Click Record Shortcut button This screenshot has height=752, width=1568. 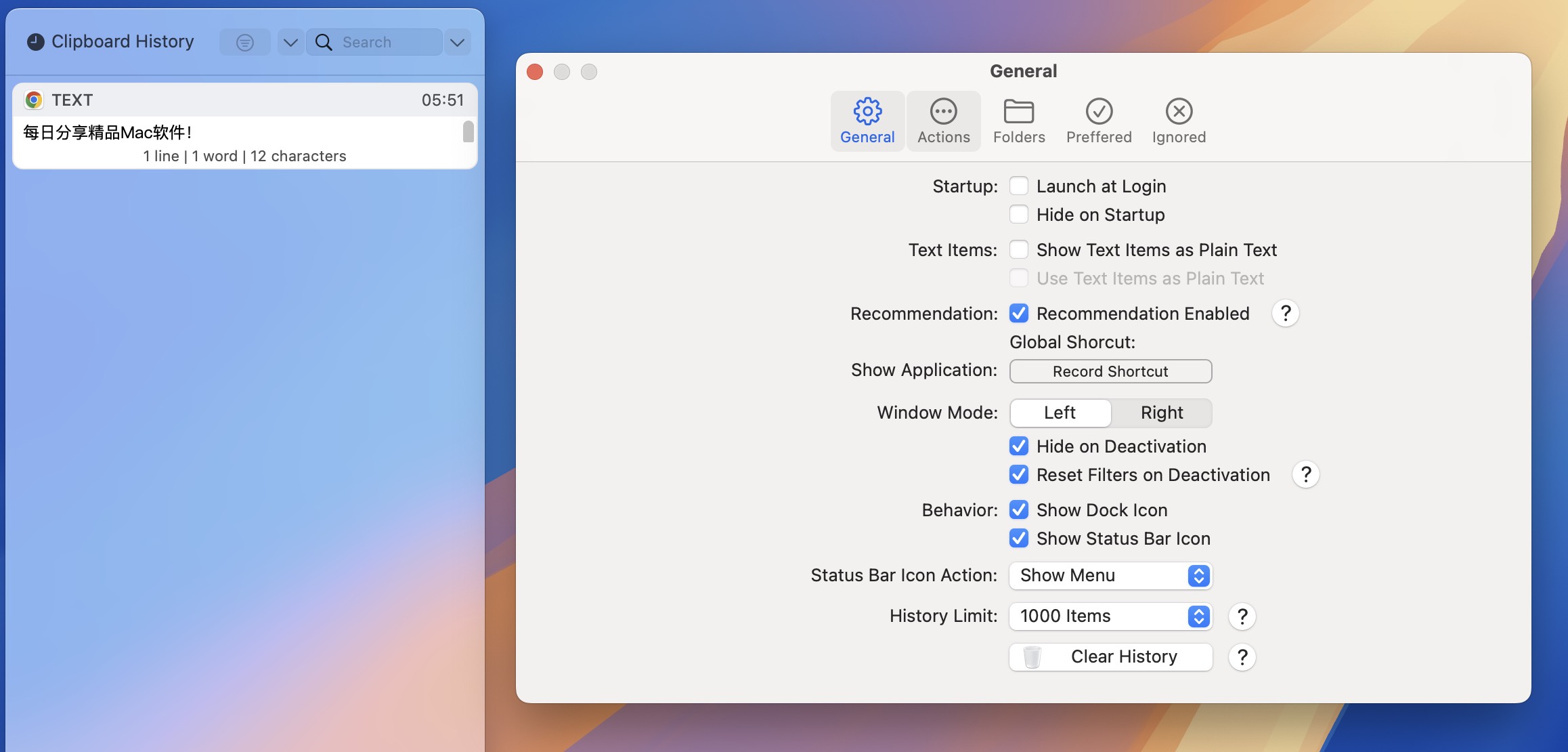[1110, 371]
